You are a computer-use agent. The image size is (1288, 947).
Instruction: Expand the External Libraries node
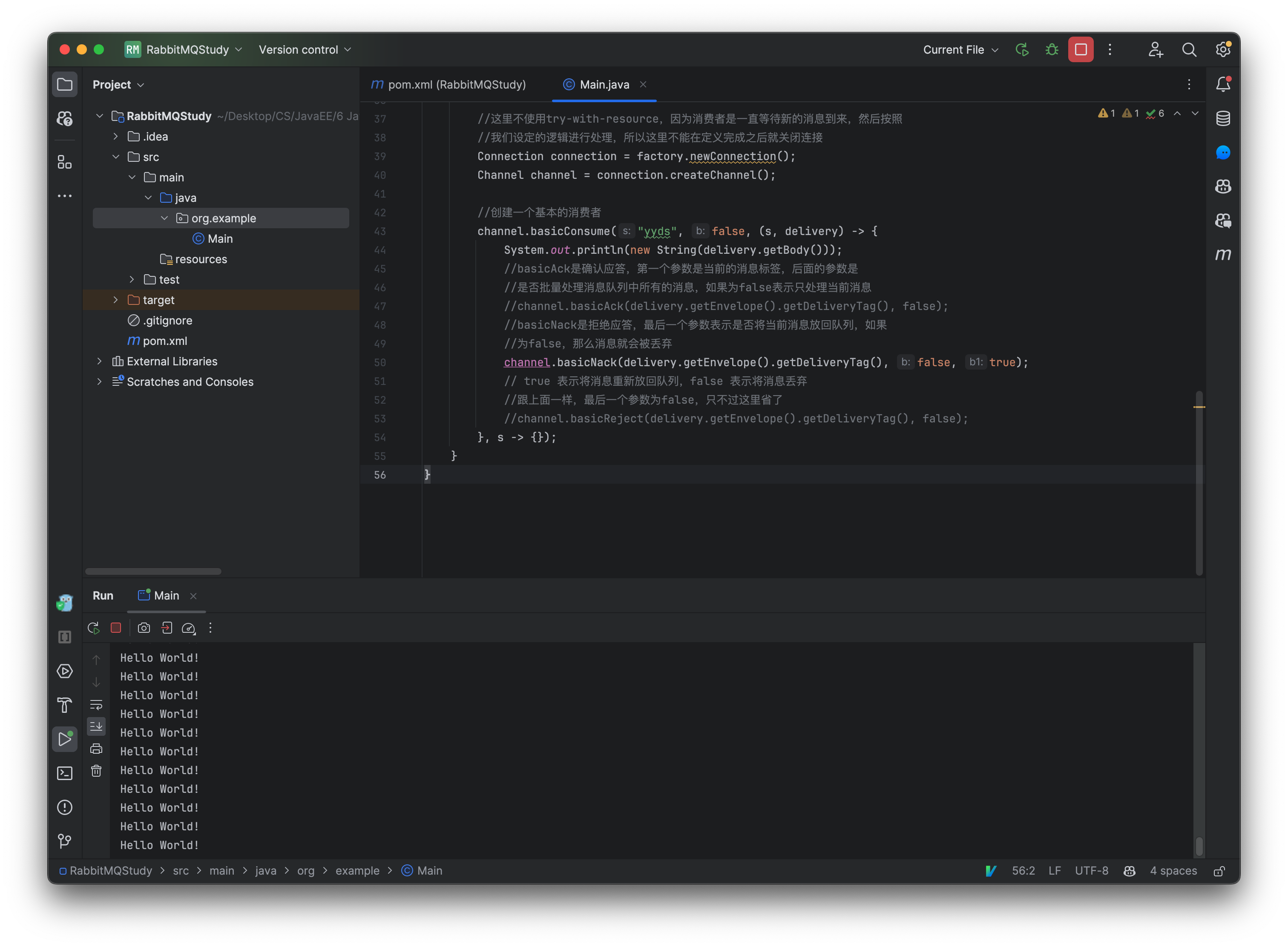100,361
